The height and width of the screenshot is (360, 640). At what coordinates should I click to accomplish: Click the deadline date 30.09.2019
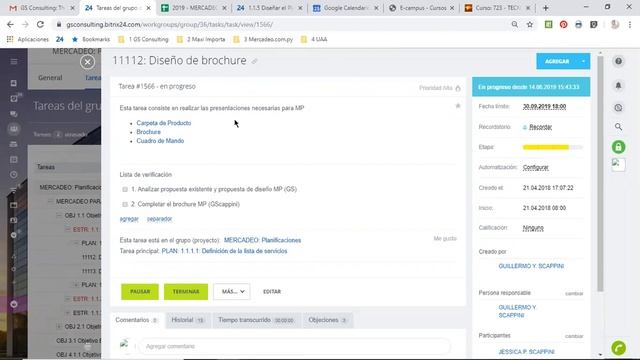click(544, 107)
